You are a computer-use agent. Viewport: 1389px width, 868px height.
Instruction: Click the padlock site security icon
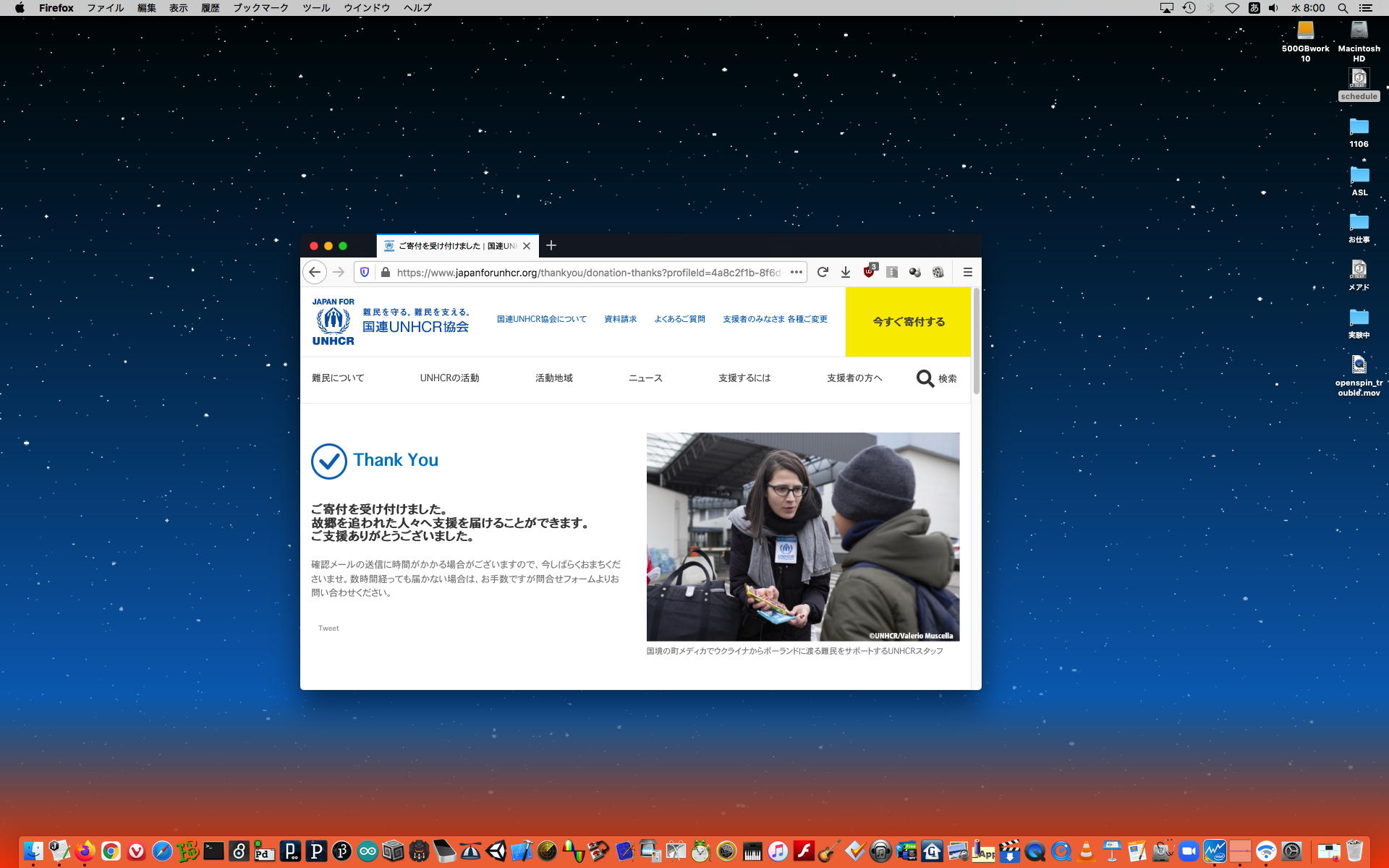[x=385, y=272]
